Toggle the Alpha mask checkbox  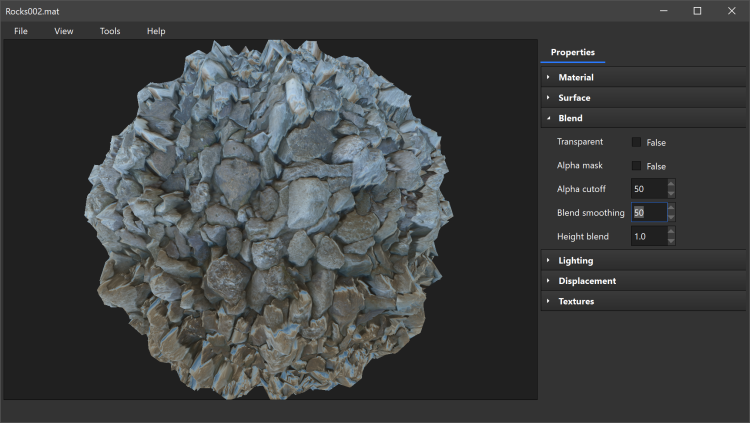(636, 166)
